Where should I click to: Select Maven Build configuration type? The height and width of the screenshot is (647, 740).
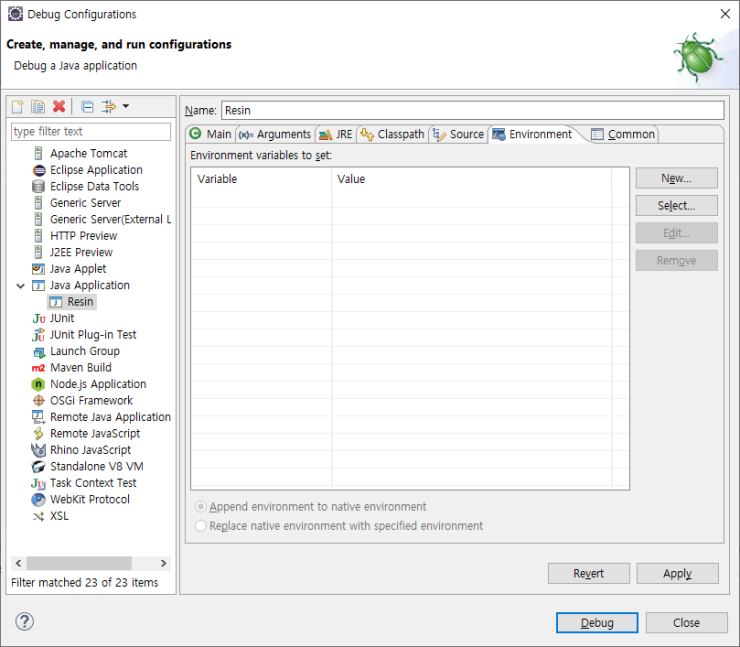(80, 368)
